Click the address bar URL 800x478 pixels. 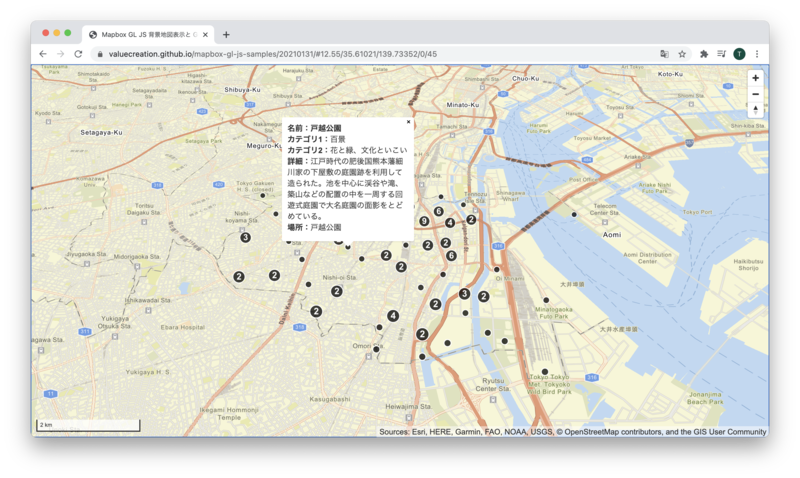point(272,54)
